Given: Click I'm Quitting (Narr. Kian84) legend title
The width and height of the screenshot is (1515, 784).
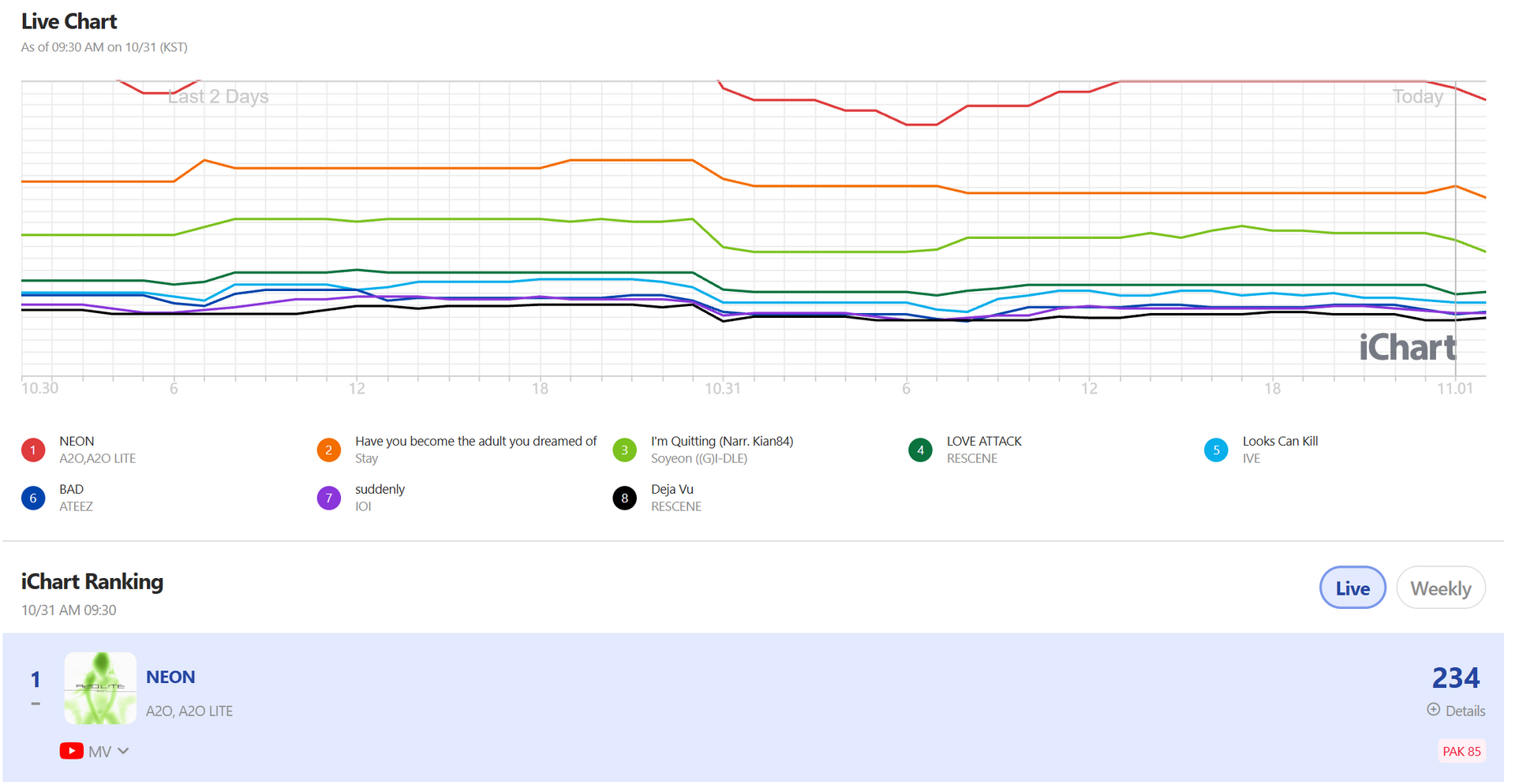Looking at the screenshot, I should (x=722, y=441).
